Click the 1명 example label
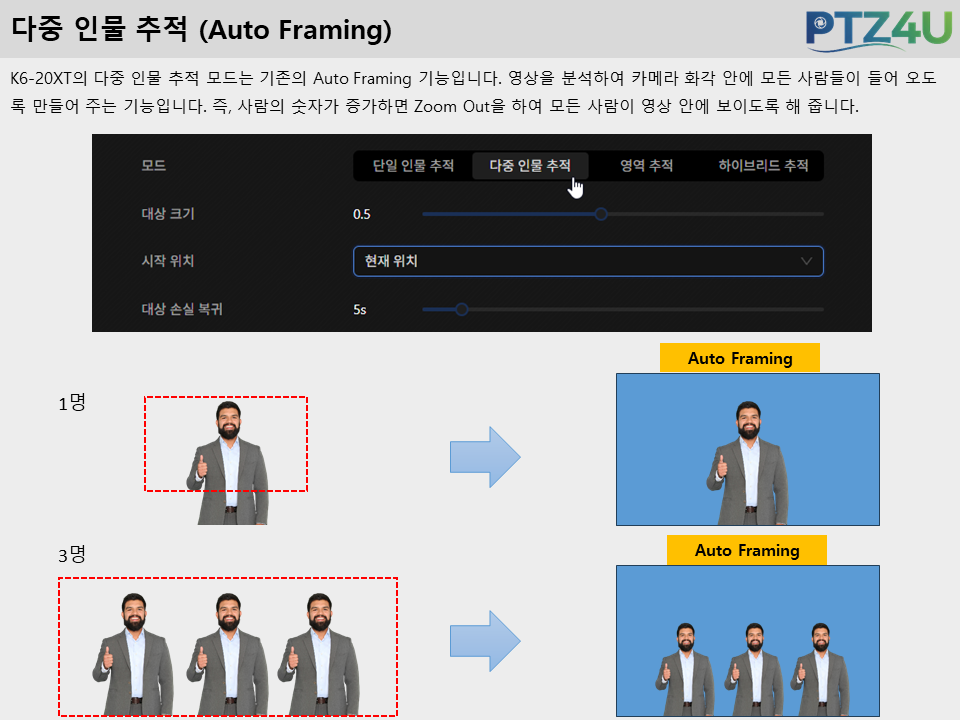 (72, 403)
